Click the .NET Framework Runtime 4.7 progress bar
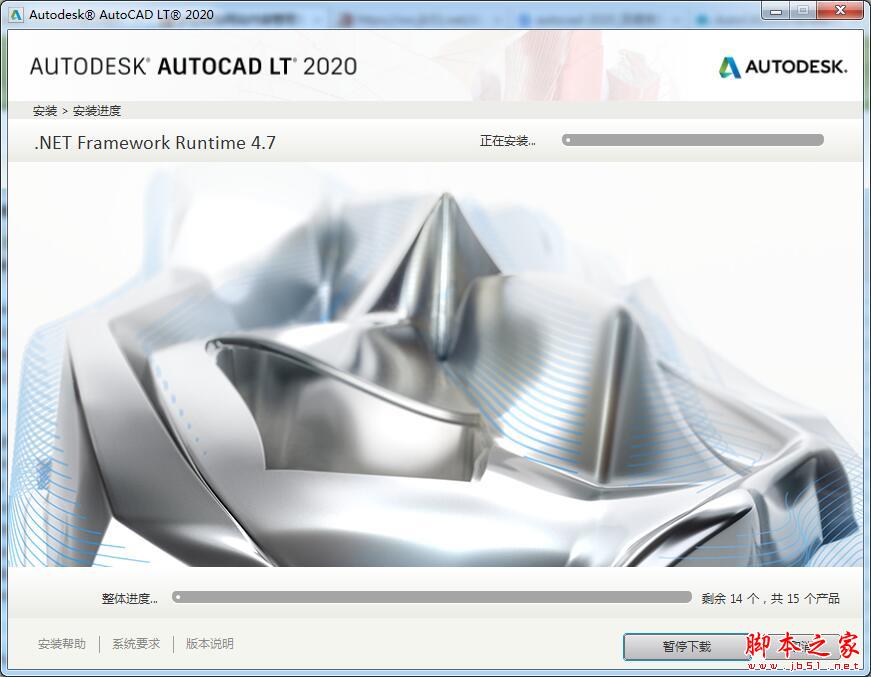Image resolution: width=871 pixels, height=677 pixels. coord(694,140)
